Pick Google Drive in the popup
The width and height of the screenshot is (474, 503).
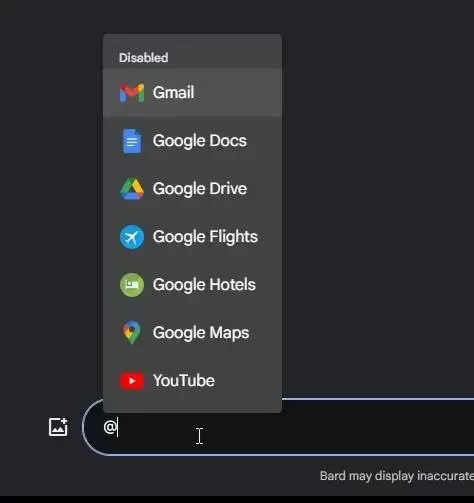point(193,189)
